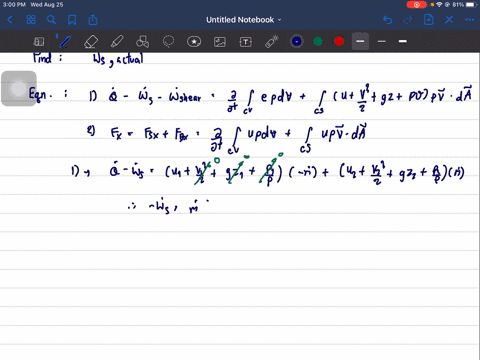Open the thumbnail grid view
This screenshot has height=360, width=480.
tap(31, 20)
